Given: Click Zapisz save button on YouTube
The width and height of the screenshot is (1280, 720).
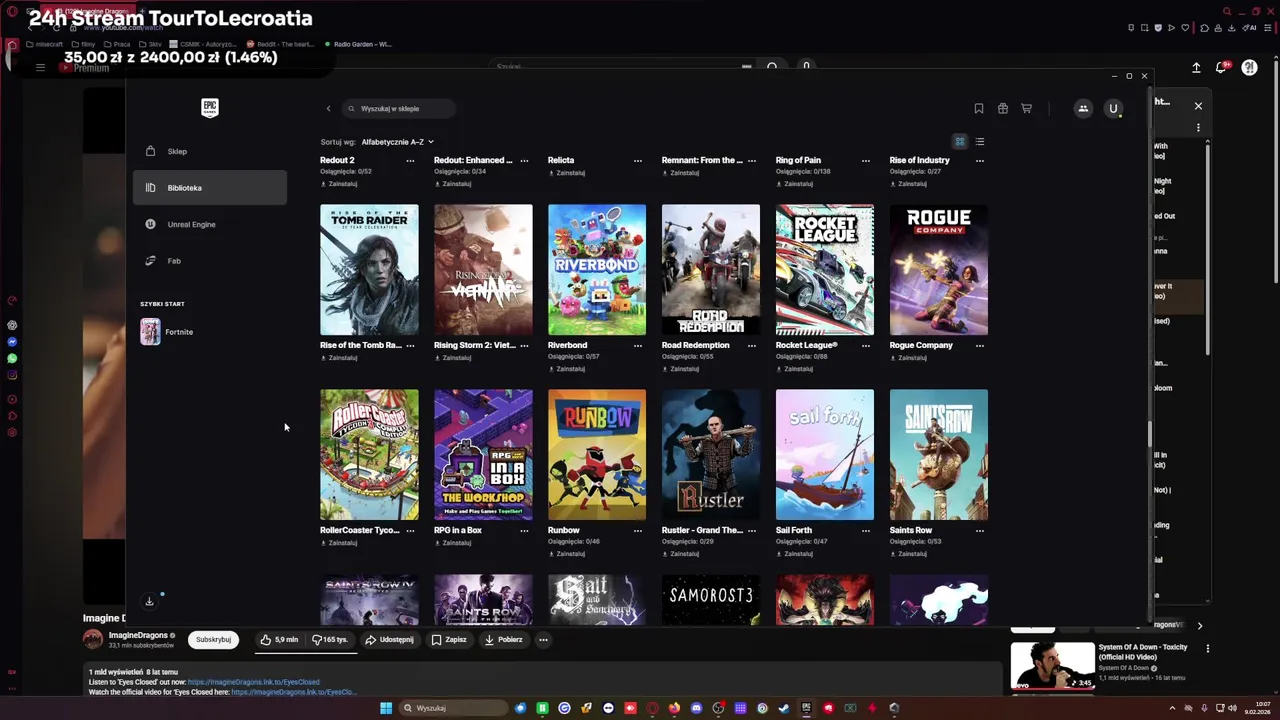Looking at the screenshot, I should [449, 639].
